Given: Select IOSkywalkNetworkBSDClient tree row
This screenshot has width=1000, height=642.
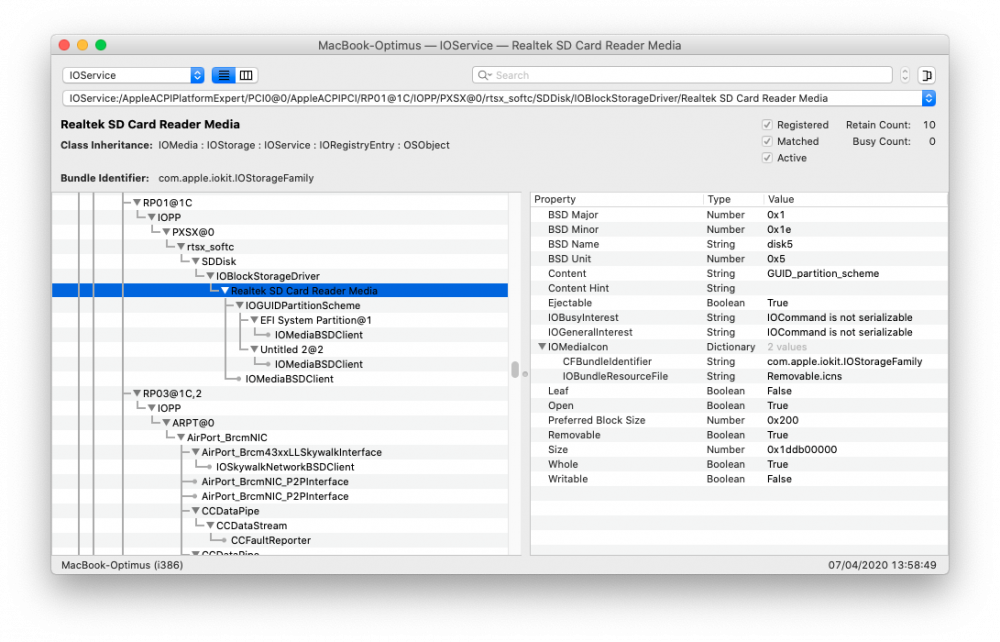Looking at the screenshot, I should click(x=280, y=467).
